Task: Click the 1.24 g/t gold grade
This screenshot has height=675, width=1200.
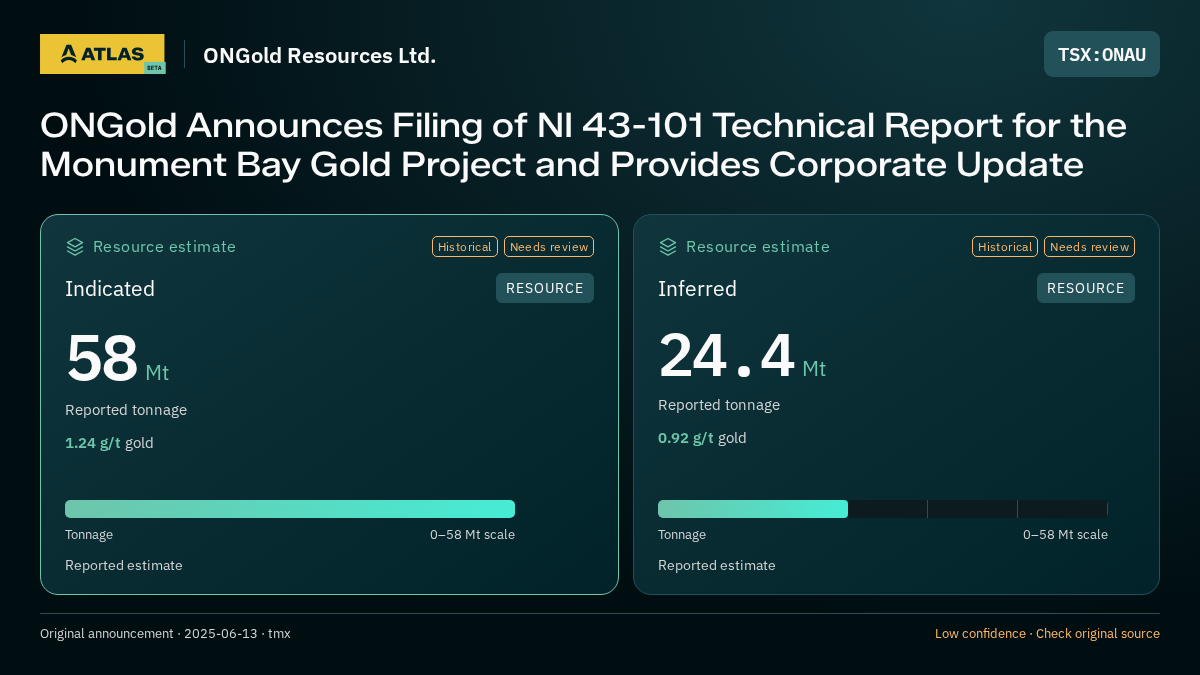Action: tap(109, 443)
